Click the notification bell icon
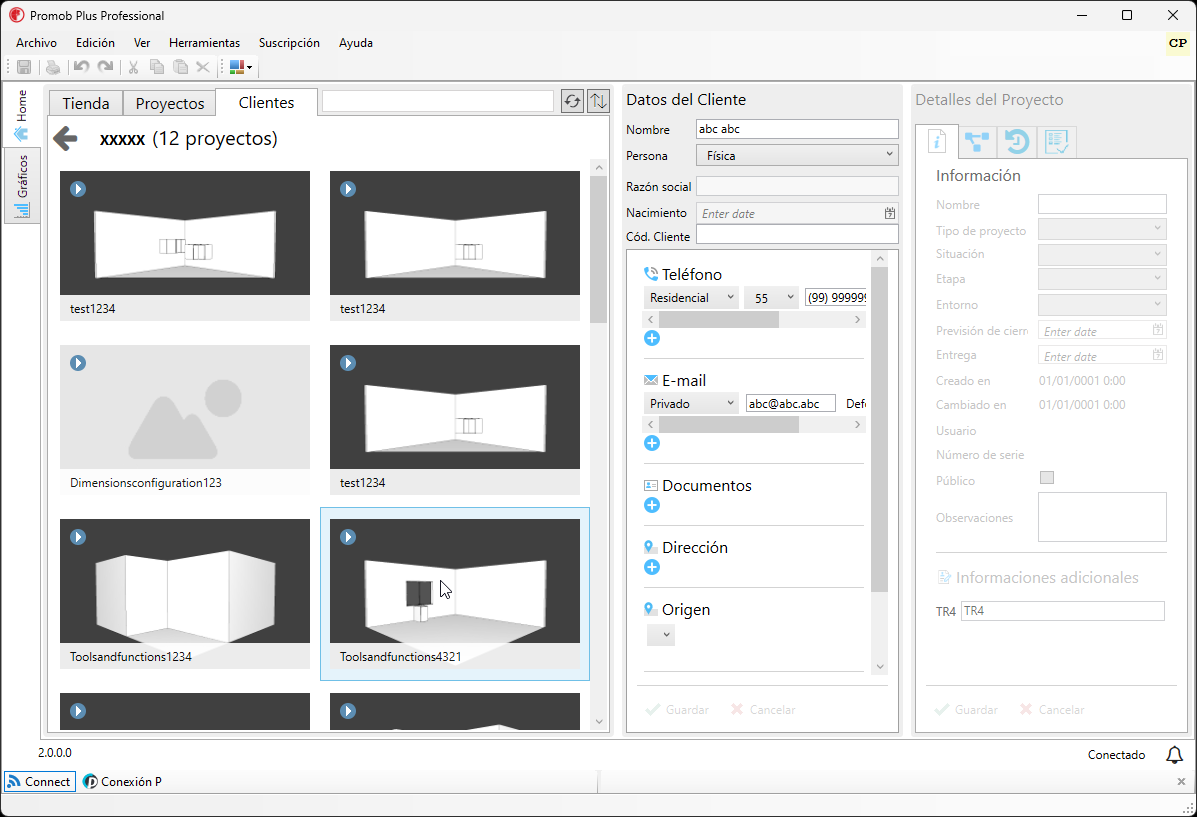The height and width of the screenshot is (824, 1201). tap(1175, 755)
